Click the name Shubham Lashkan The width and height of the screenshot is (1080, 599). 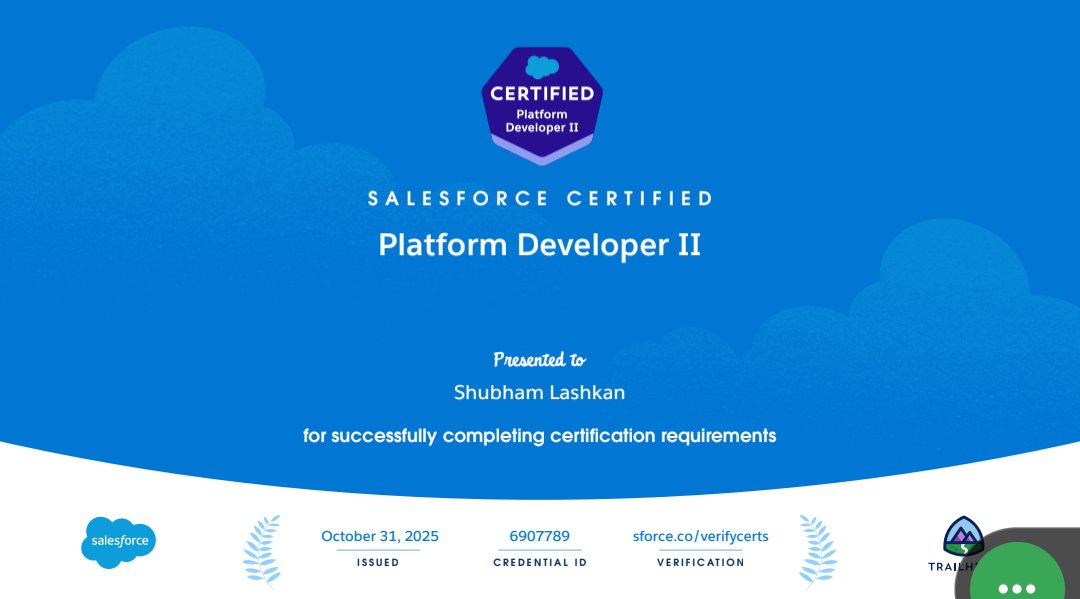tap(540, 392)
